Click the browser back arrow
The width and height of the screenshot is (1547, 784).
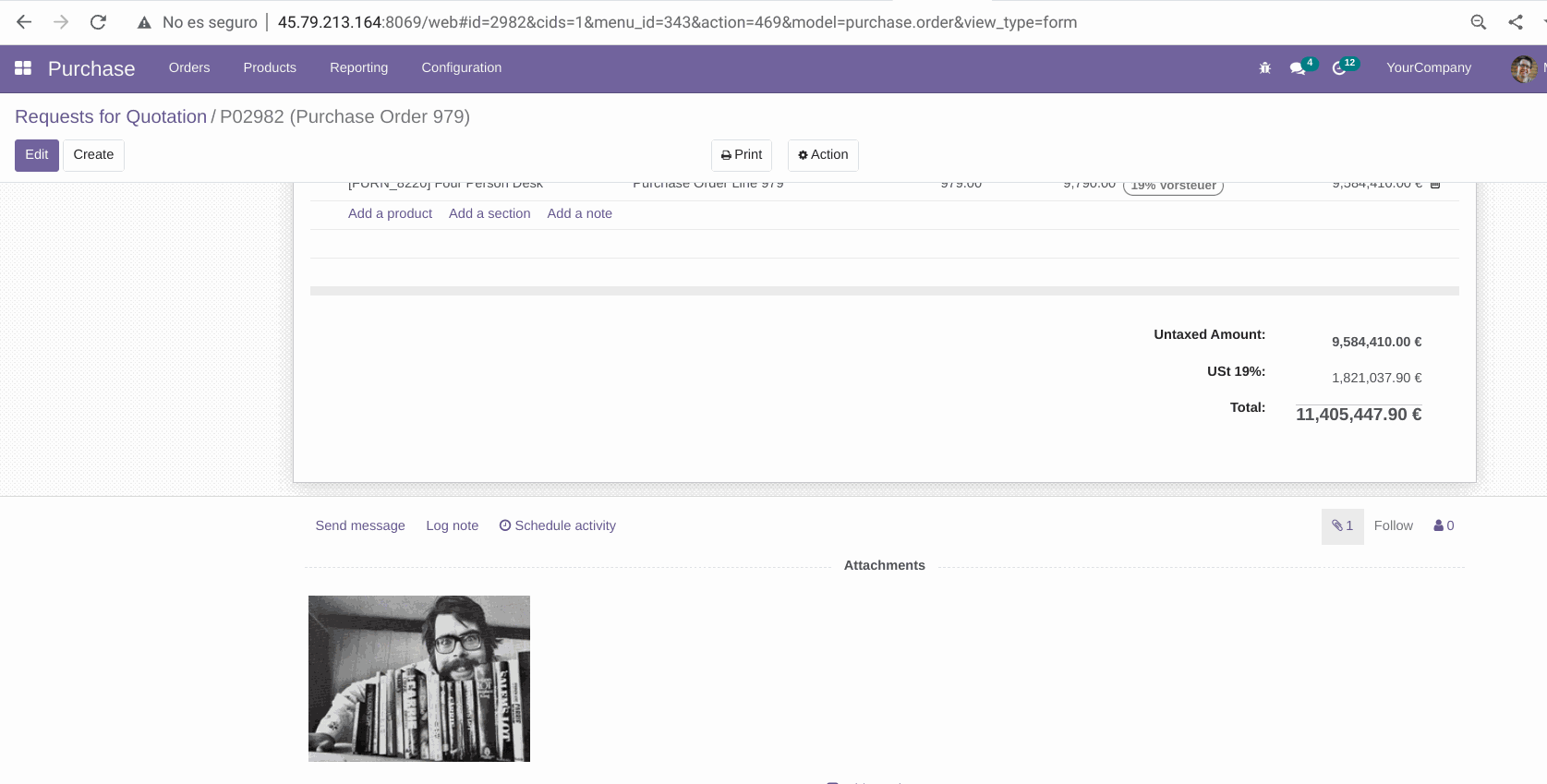[24, 22]
